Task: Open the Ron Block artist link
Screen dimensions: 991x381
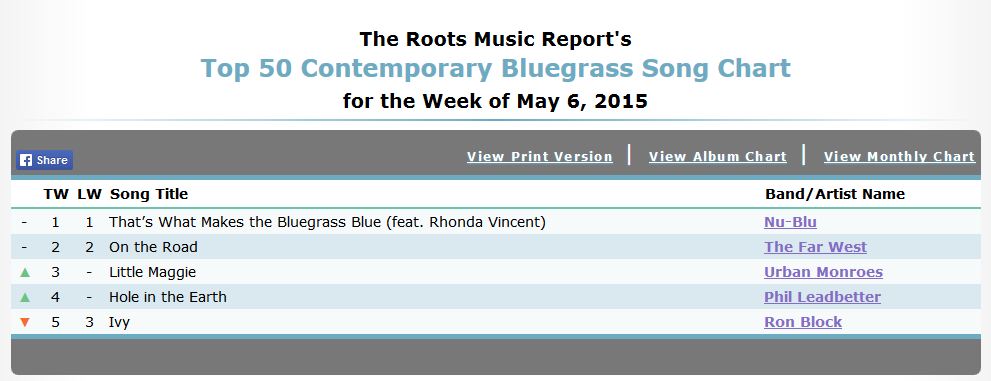Action: click(x=803, y=322)
